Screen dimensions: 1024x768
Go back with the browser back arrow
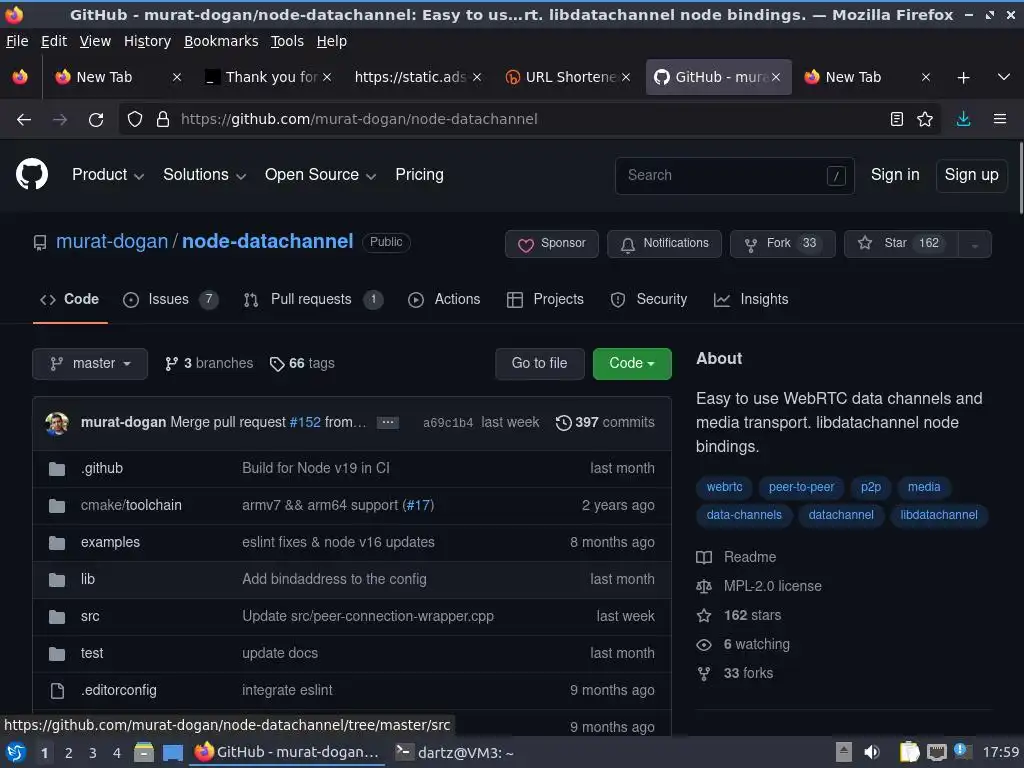24,120
